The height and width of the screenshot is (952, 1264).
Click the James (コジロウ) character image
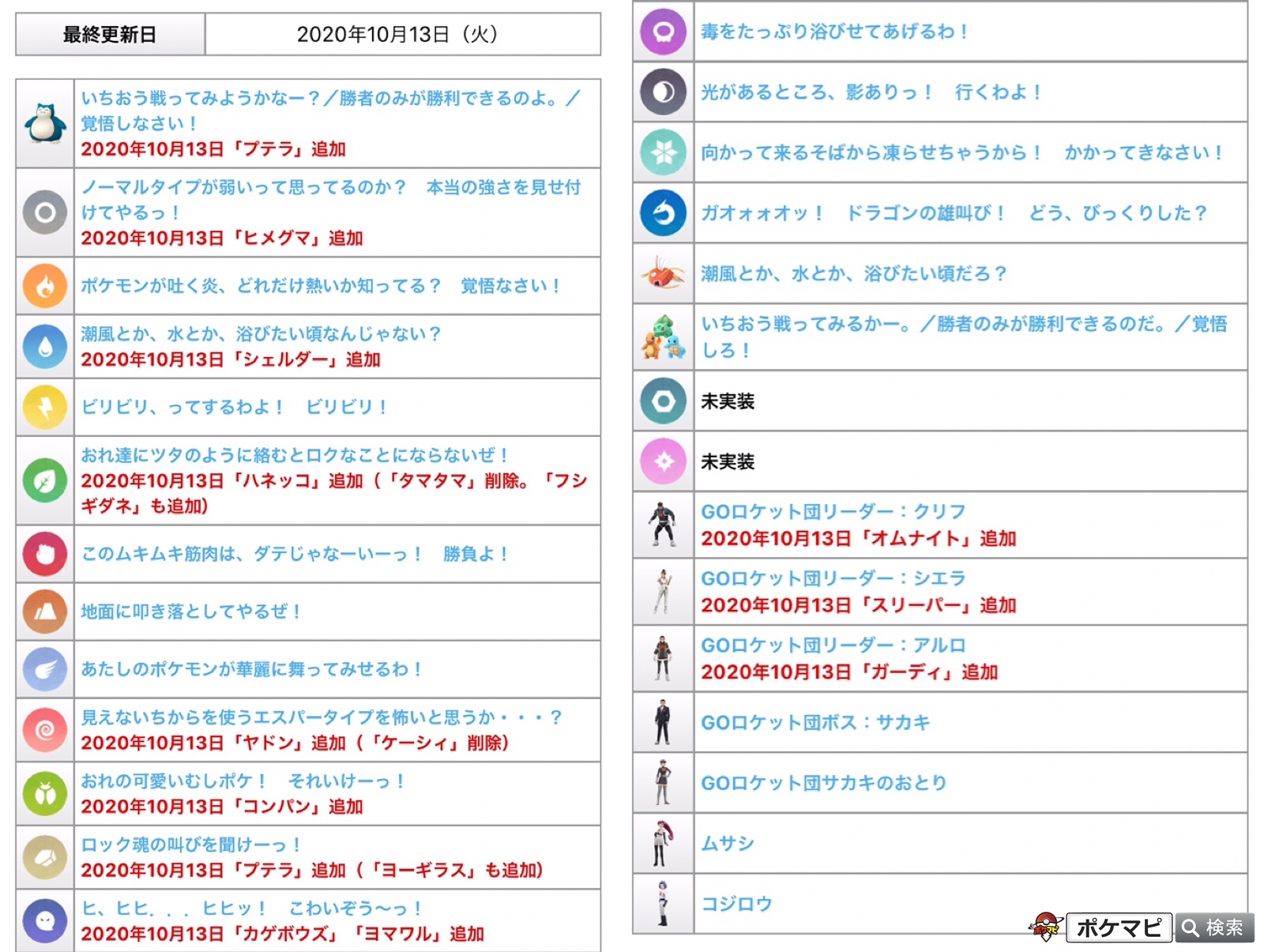click(663, 904)
